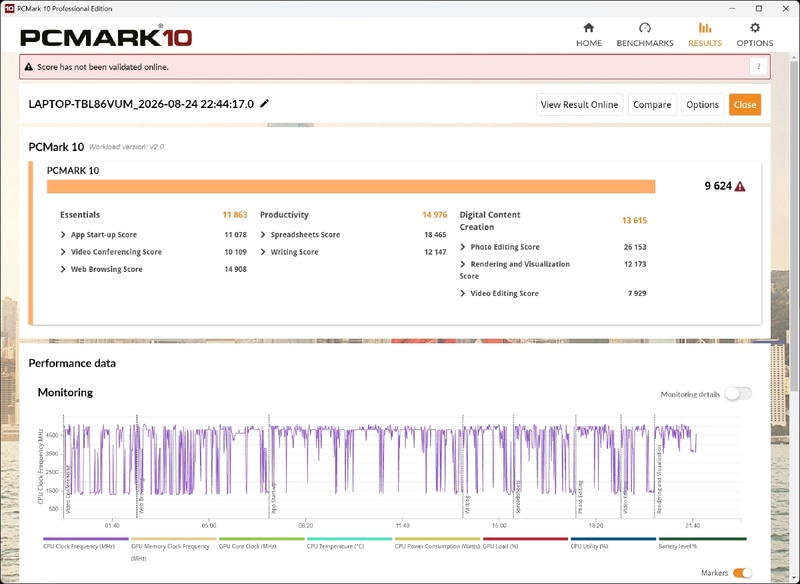Click the Productivity heading
The image size is (800, 584).
[284, 215]
